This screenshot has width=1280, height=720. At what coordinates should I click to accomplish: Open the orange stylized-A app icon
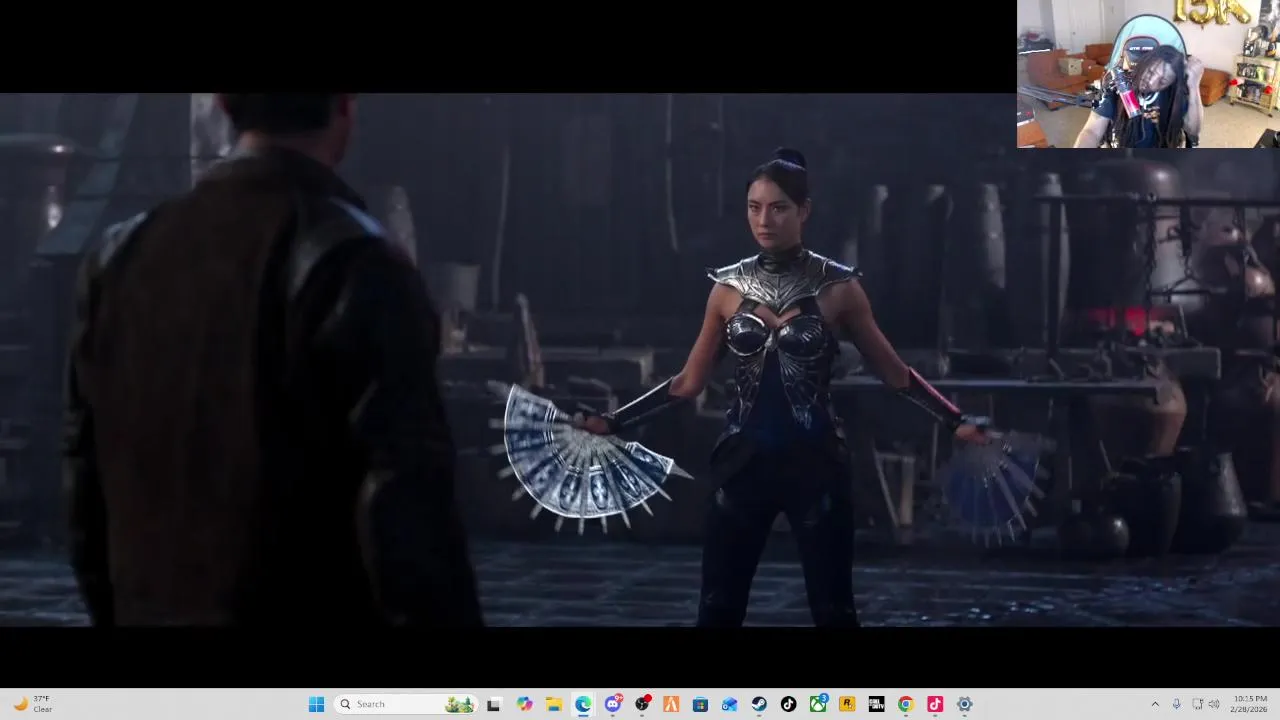point(671,704)
